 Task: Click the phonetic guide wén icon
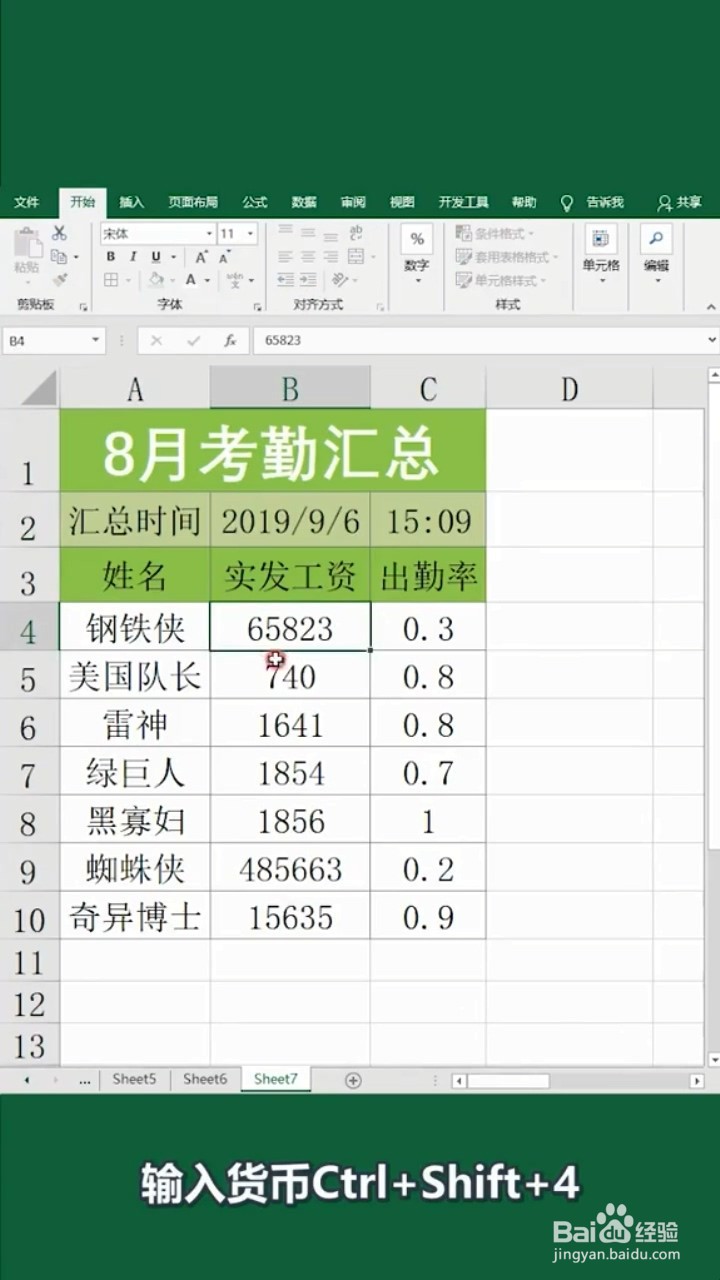tap(234, 280)
